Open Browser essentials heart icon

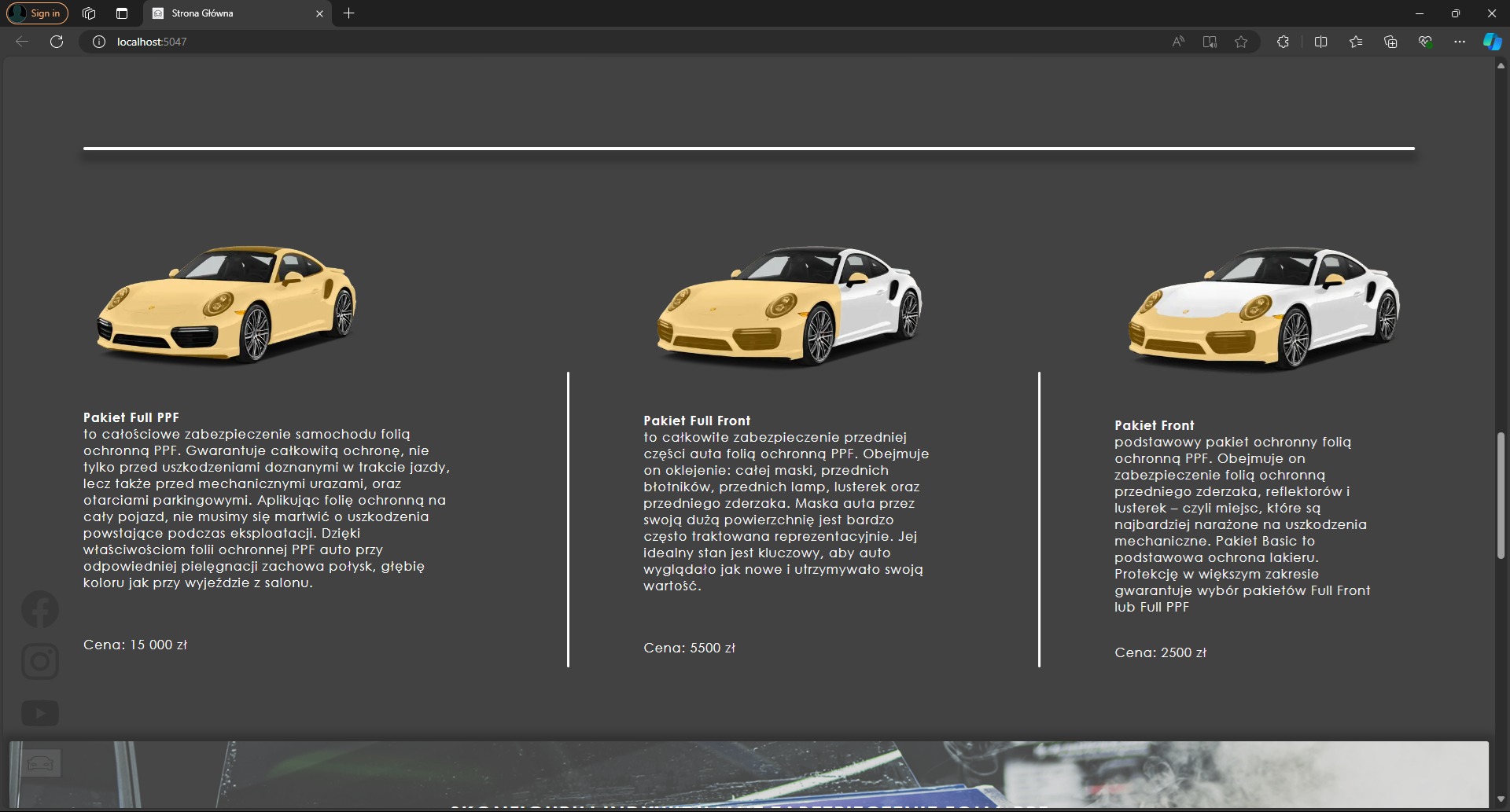(x=1425, y=42)
